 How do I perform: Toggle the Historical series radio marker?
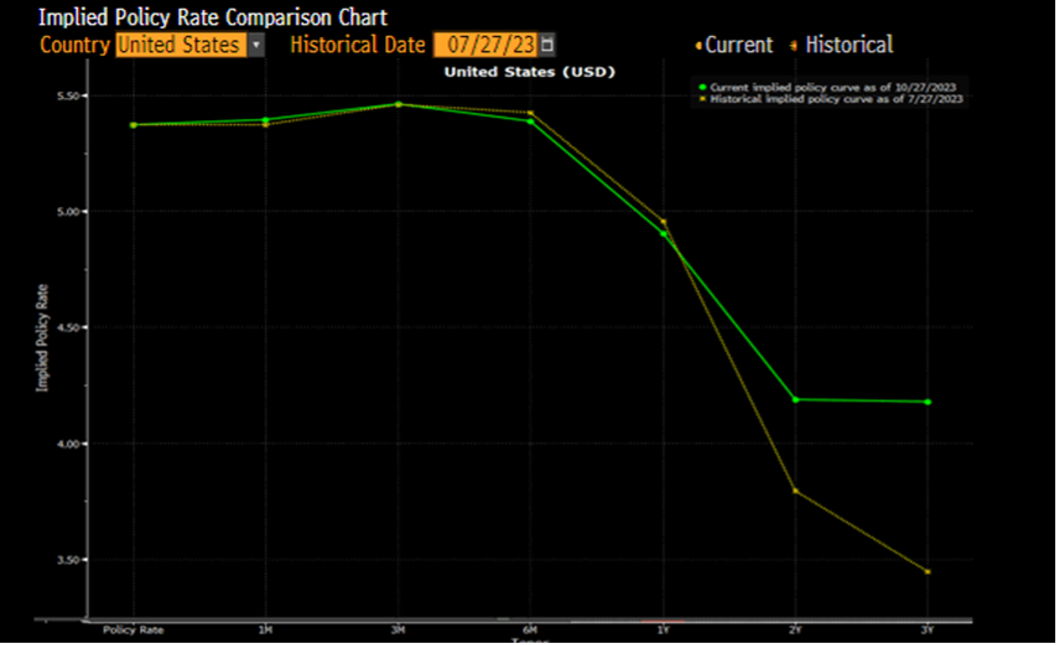click(x=795, y=46)
